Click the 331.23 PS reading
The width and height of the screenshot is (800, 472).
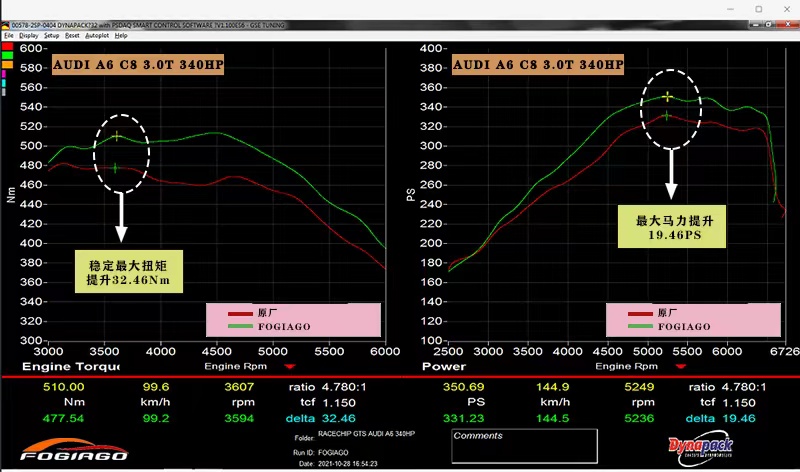463,418
